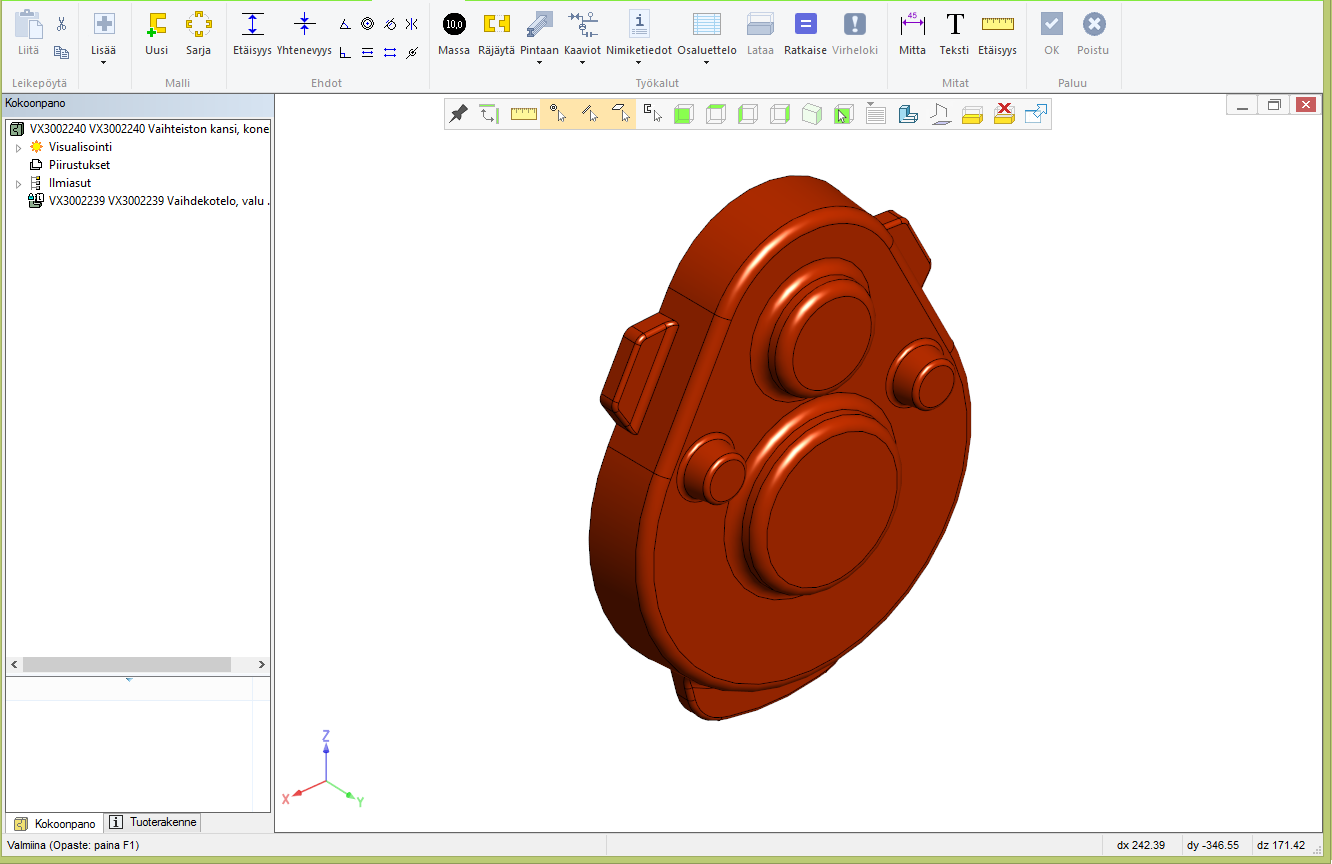
Task: Expand the Visualisointi tree node
Action: [18, 148]
